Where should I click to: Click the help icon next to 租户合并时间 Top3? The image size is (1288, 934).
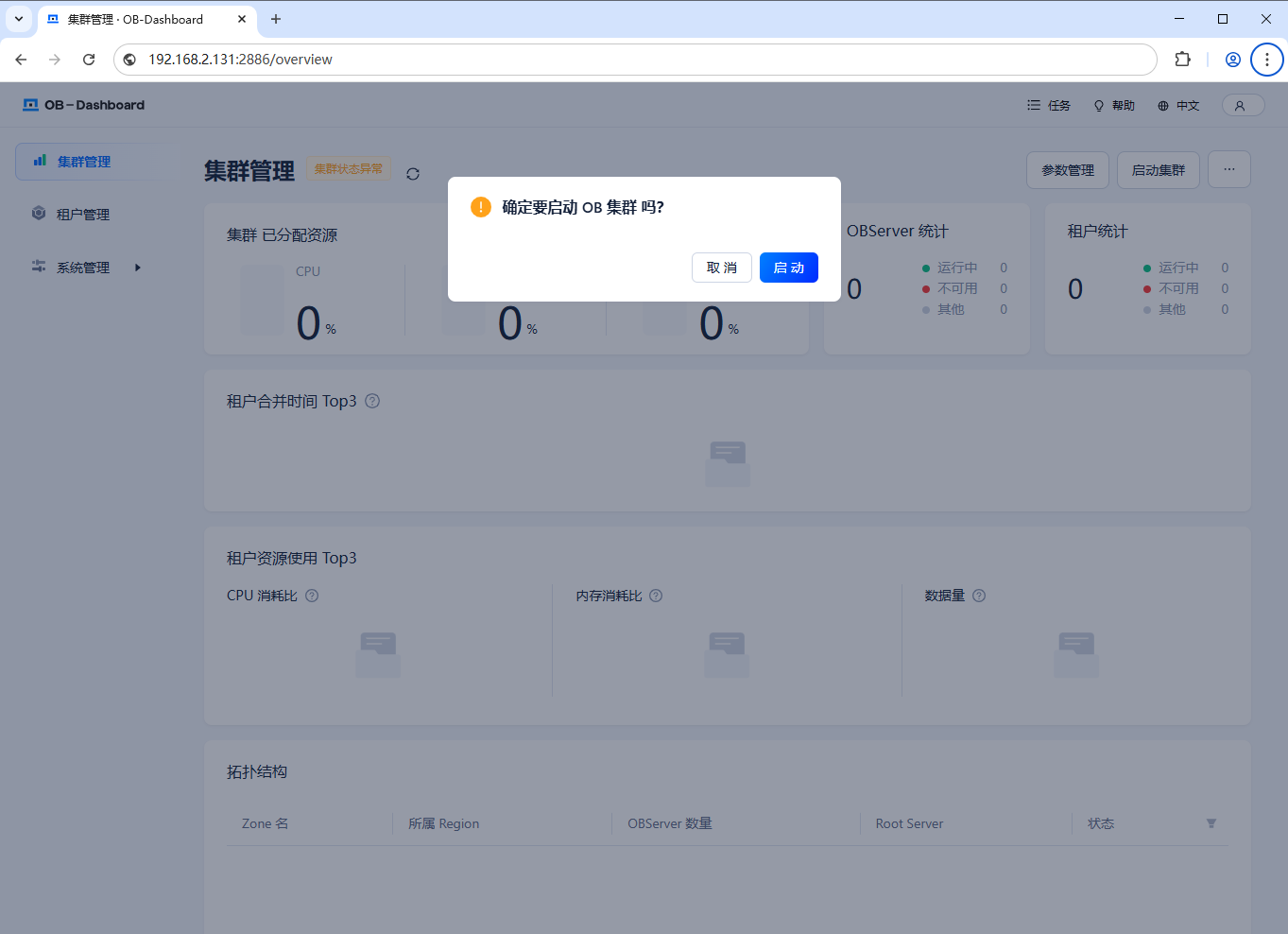tap(372, 401)
